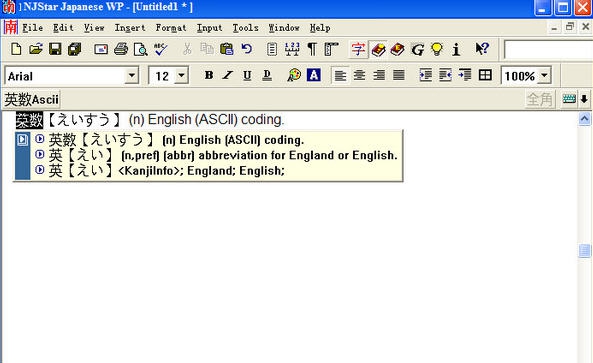
Task: Send the document by mail icon
Action: pos(101,49)
